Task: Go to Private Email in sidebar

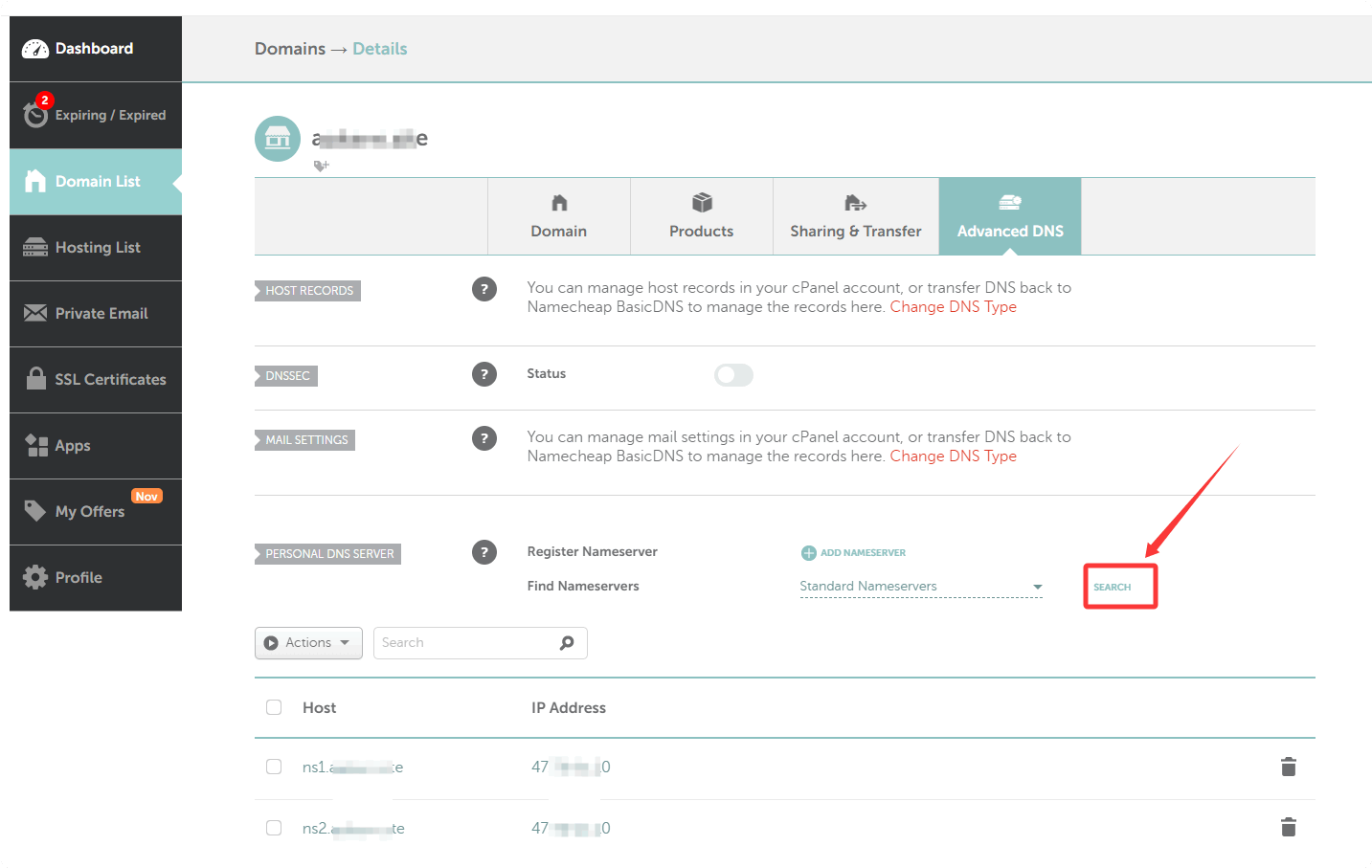Action: 96,314
